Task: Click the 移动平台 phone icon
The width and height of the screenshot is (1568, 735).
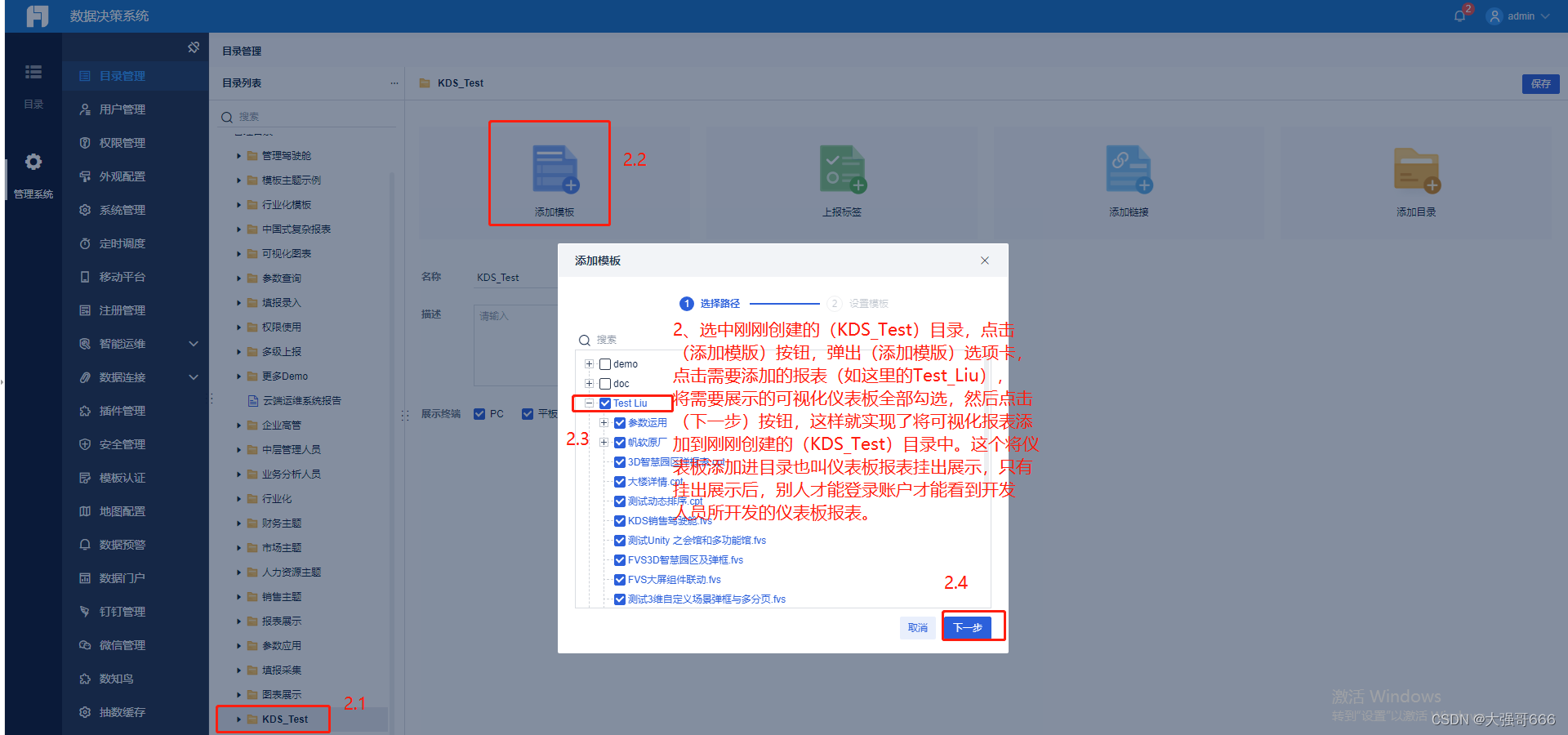Action: 85,277
